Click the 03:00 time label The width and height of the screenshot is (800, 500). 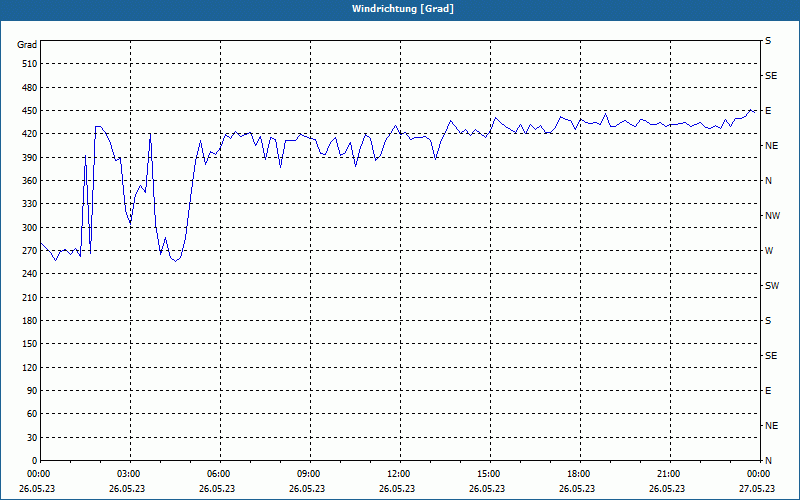tap(130, 474)
